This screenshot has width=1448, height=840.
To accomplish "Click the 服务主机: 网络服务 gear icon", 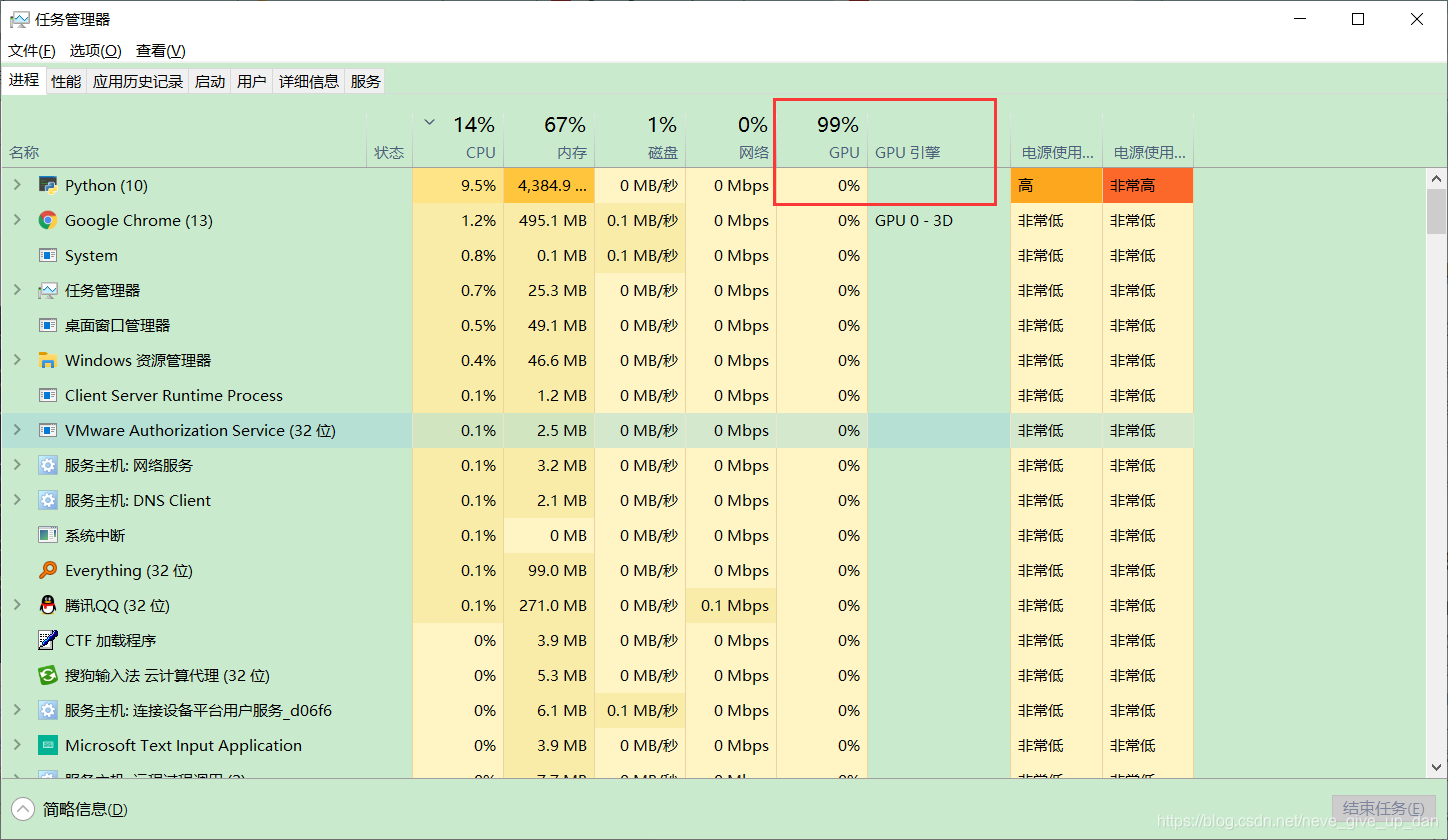I will click(x=47, y=465).
